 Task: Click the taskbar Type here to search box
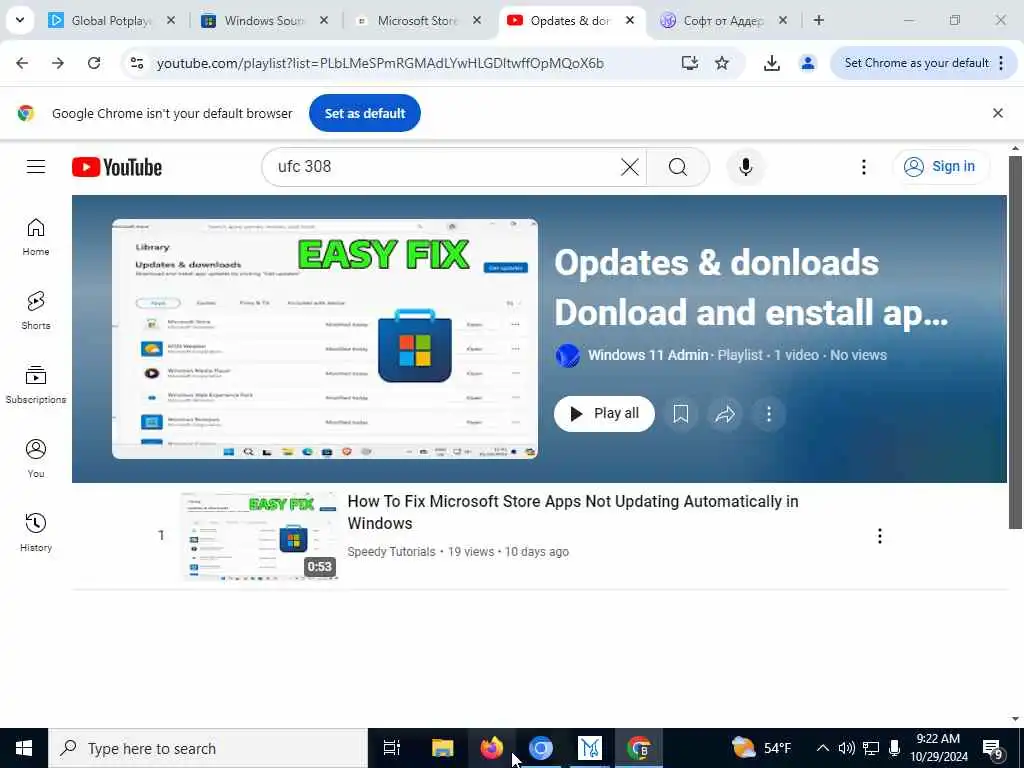coord(208,748)
